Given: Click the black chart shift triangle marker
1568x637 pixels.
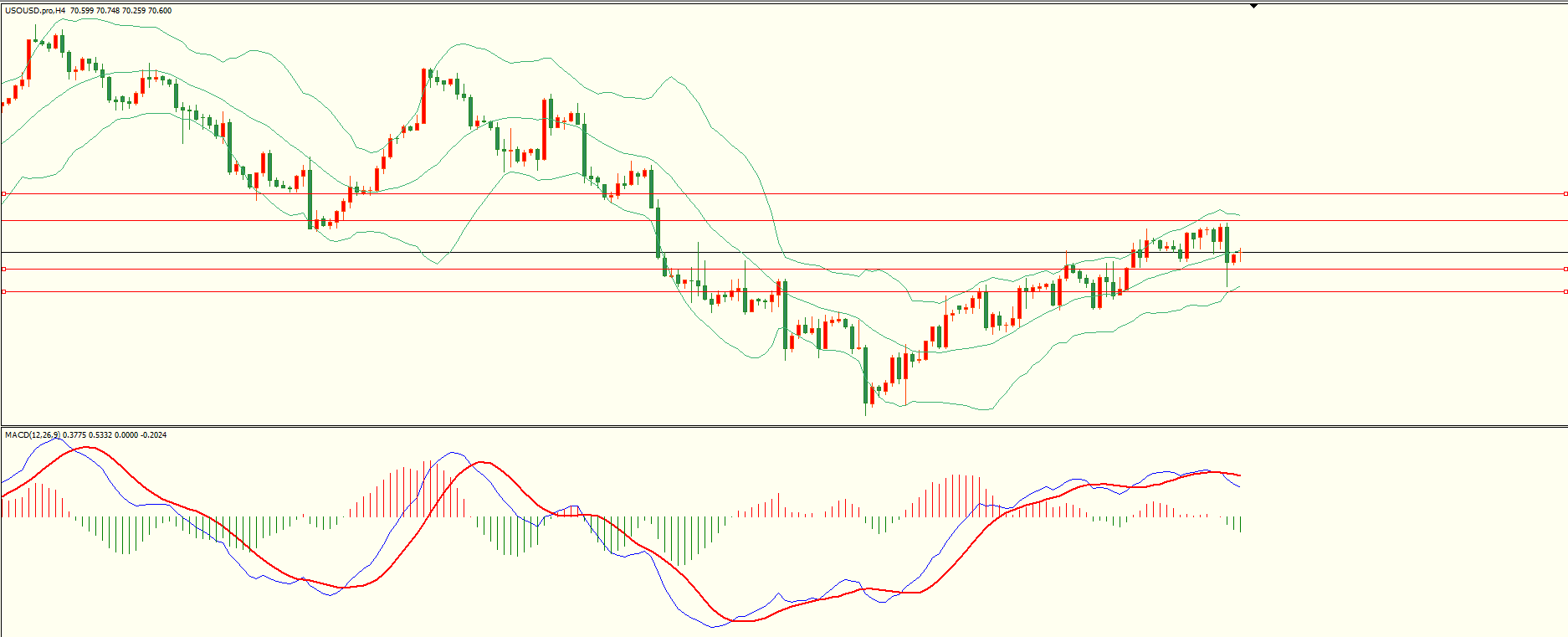Looking at the screenshot, I should pyautogui.click(x=1253, y=7).
